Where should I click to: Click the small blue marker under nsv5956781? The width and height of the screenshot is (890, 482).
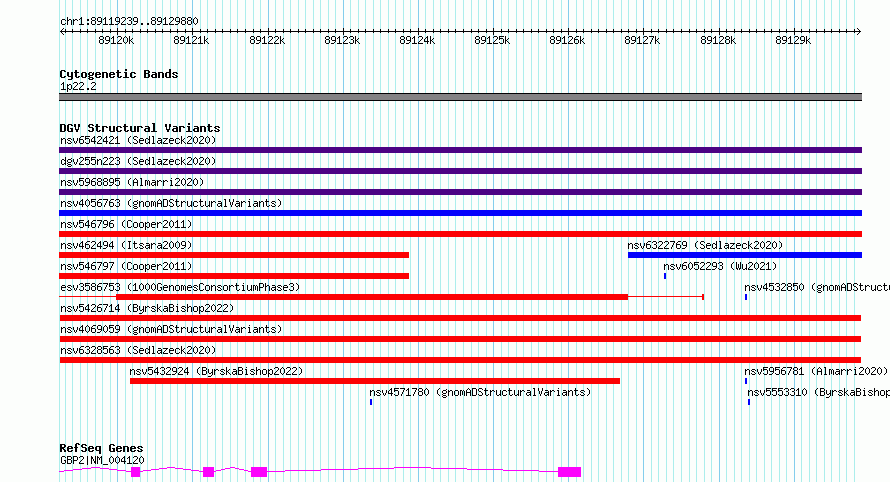pos(746,381)
